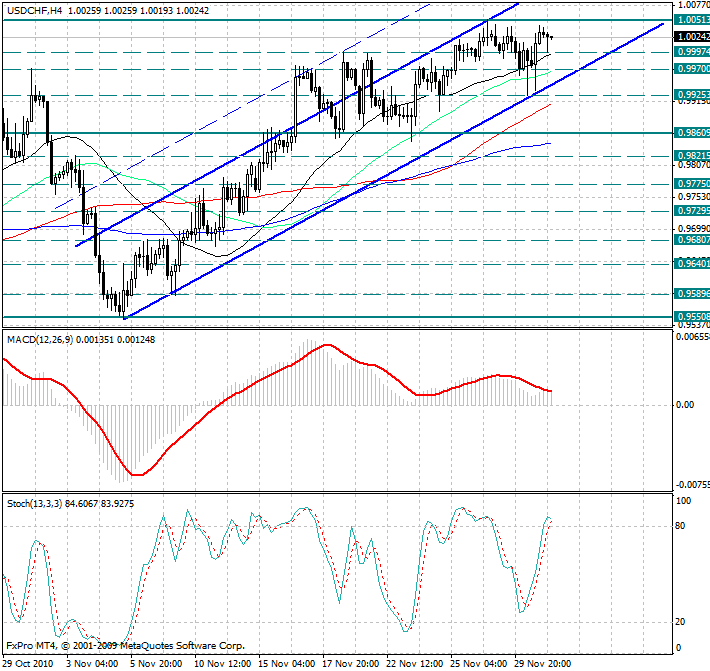Image resolution: width=710 pixels, height=671 pixels.
Task: Select the 3 Nov 04:00 time label
Action: [92, 664]
